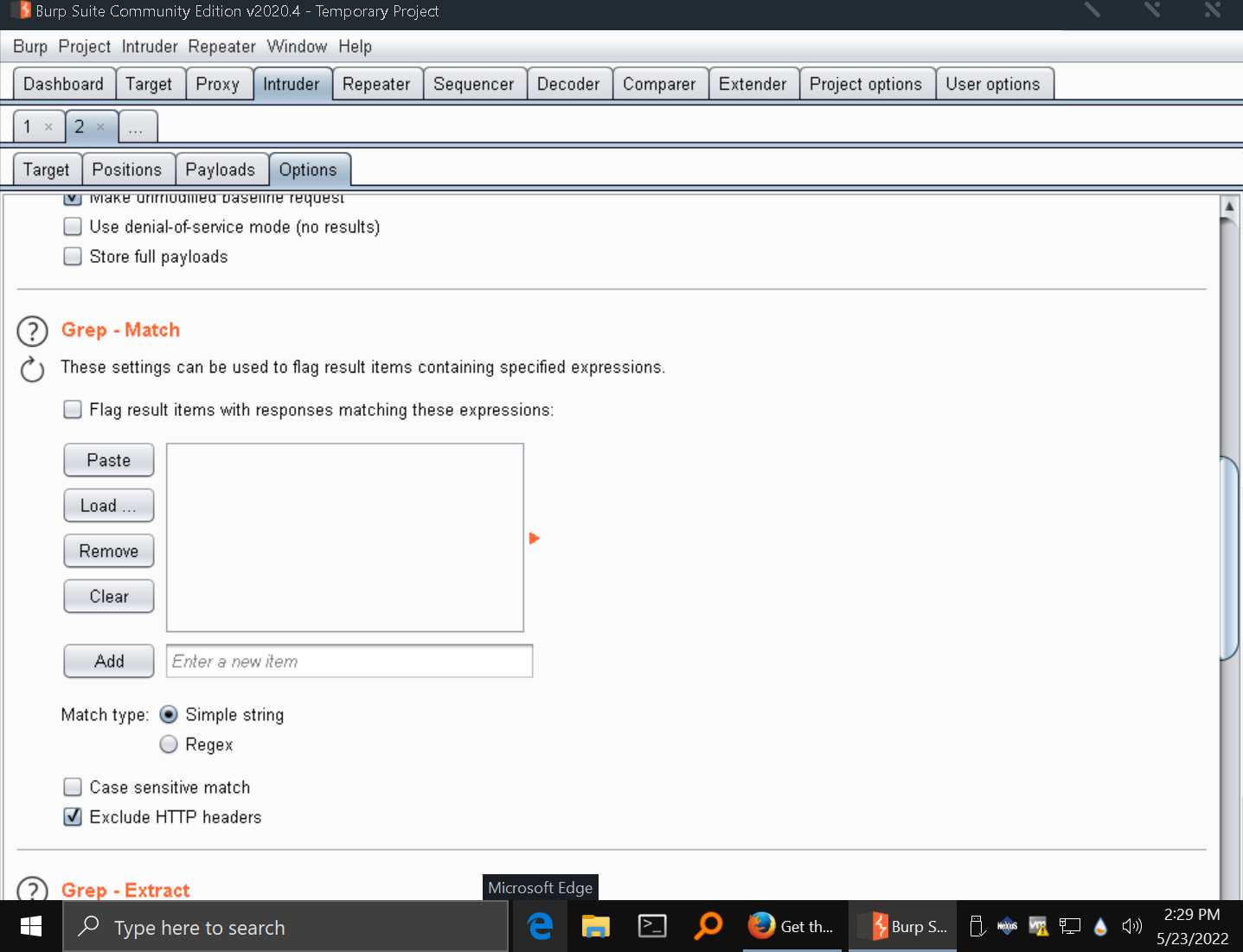Click Burp Suite title bar logo
This screenshot has width=1243, height=952.
pos(21,10)
